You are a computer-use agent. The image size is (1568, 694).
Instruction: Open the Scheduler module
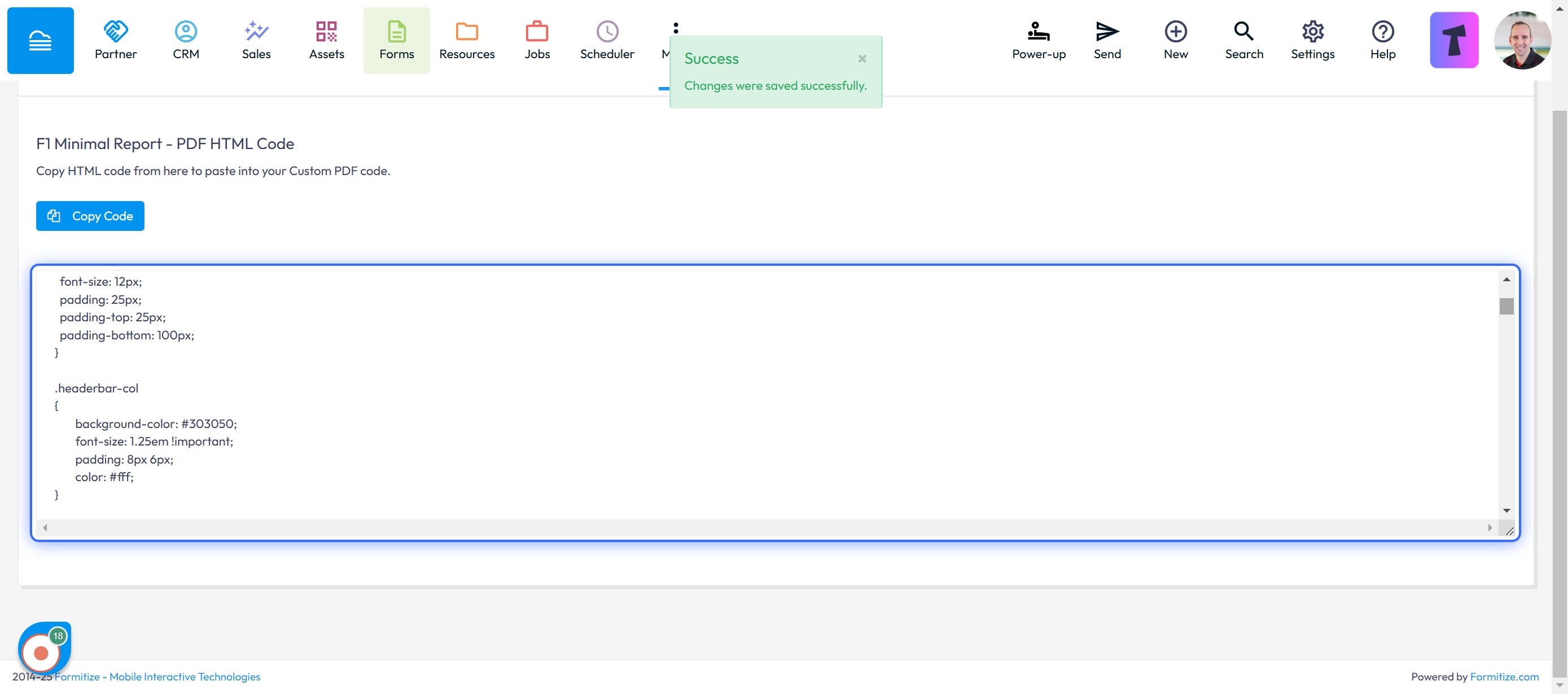click(607, 40)
